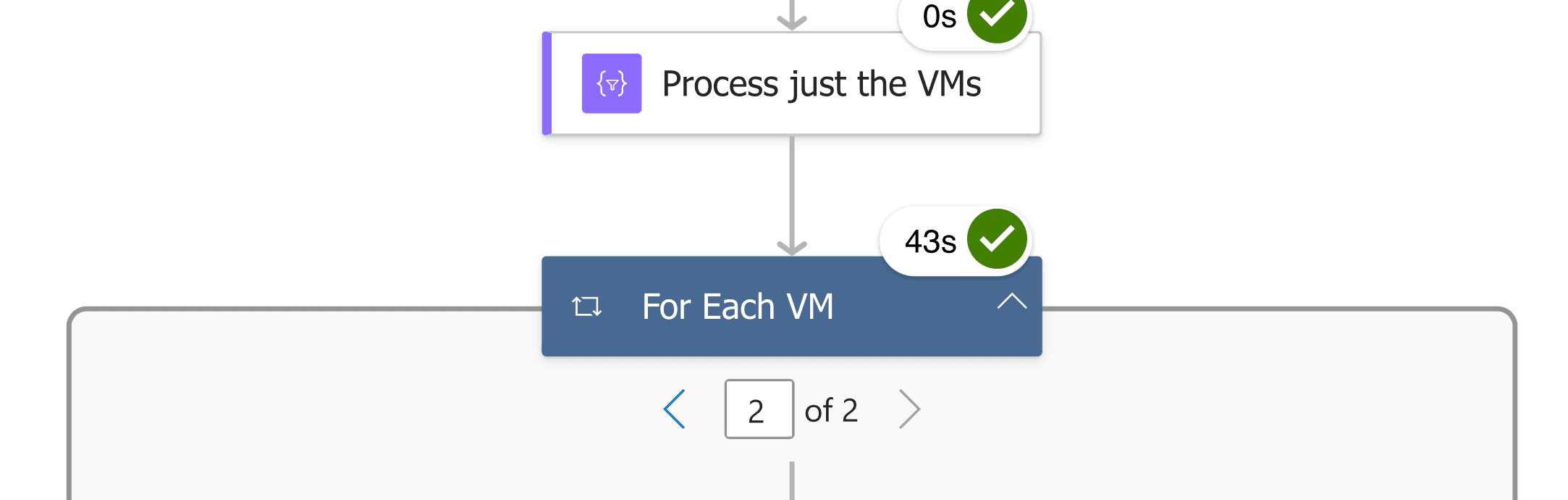Click the 43s duration label
1568x500 pixels.
[x=930, y=241]
